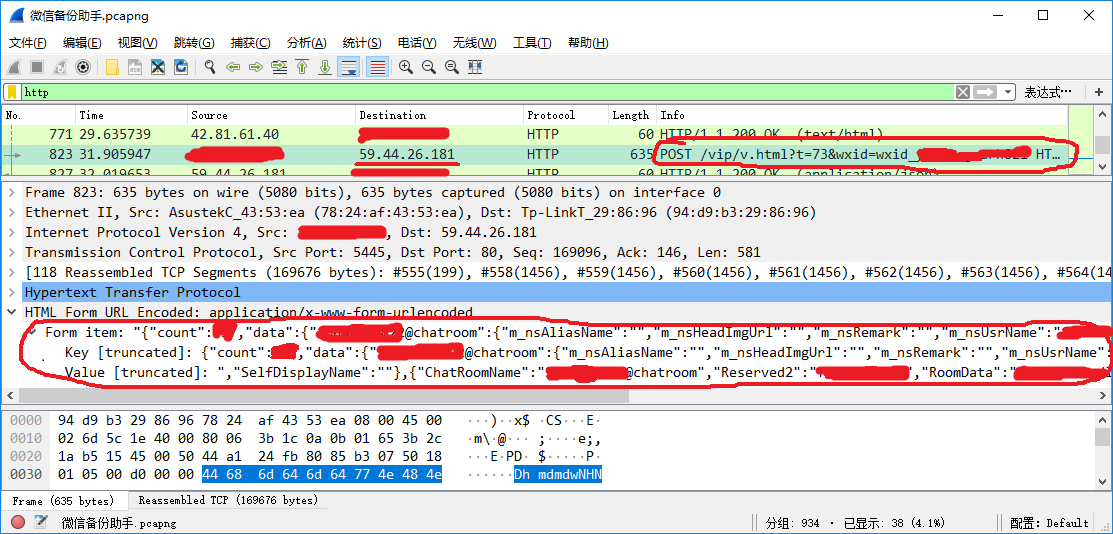Open the filter history dropdown arrow
This screenshot has width=1113, height=534.
click(1008, 92)
